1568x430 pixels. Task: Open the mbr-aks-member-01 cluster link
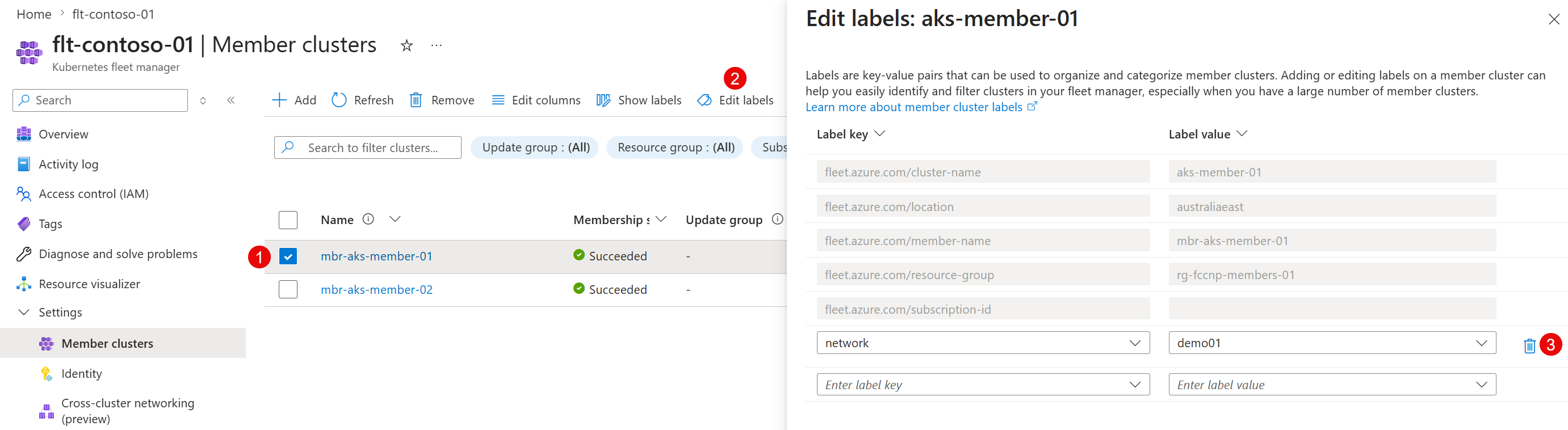tap(376, 256)
